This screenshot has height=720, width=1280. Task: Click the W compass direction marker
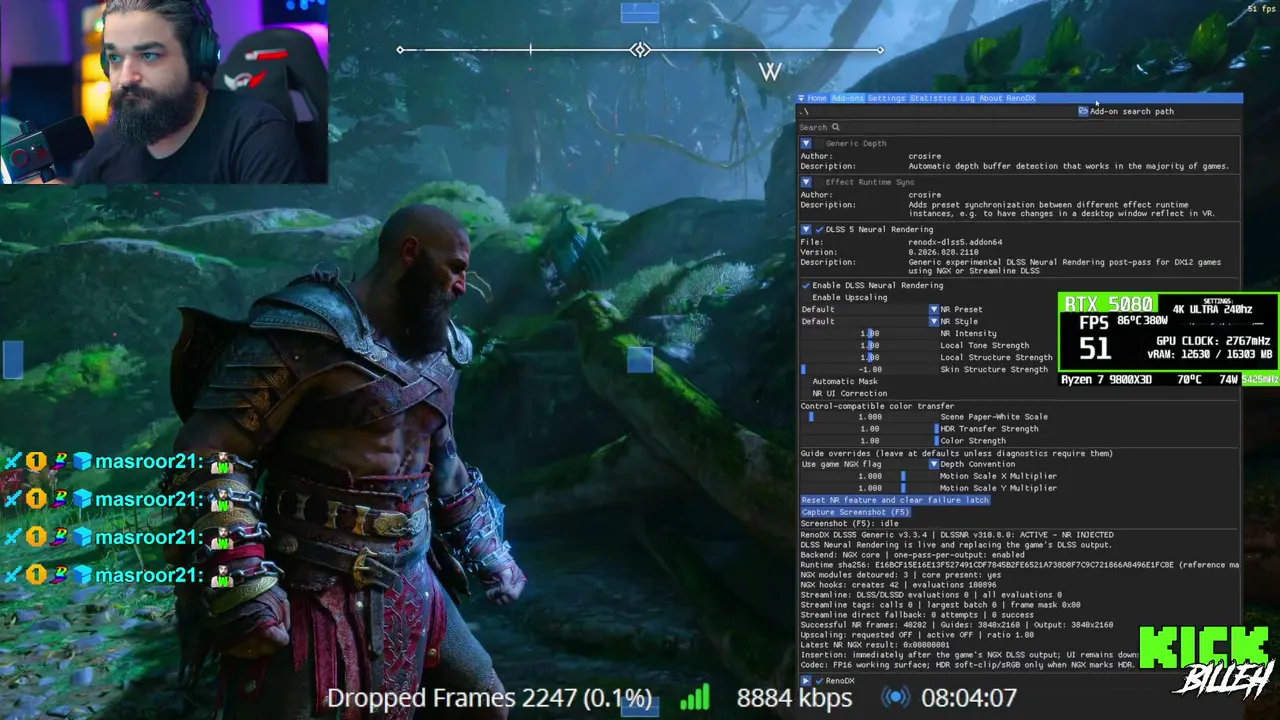[x=769, y=71]
